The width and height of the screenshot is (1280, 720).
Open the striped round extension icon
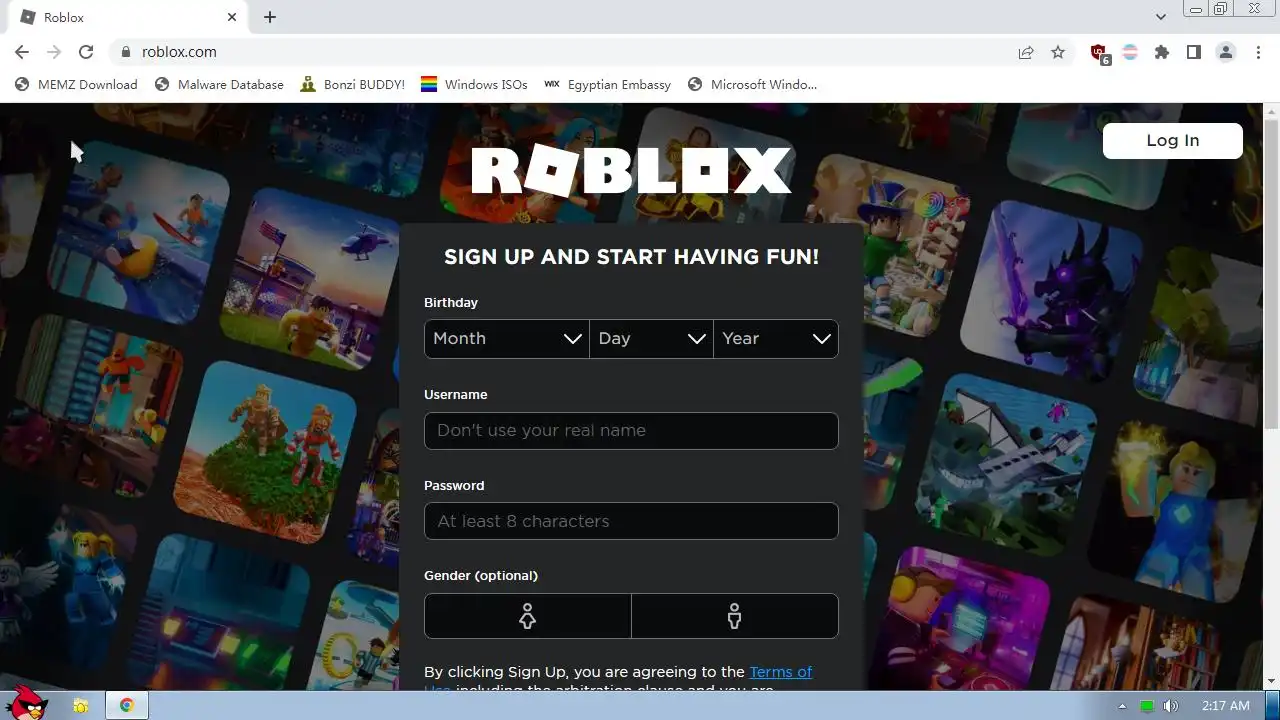(x=1130, y=52)
